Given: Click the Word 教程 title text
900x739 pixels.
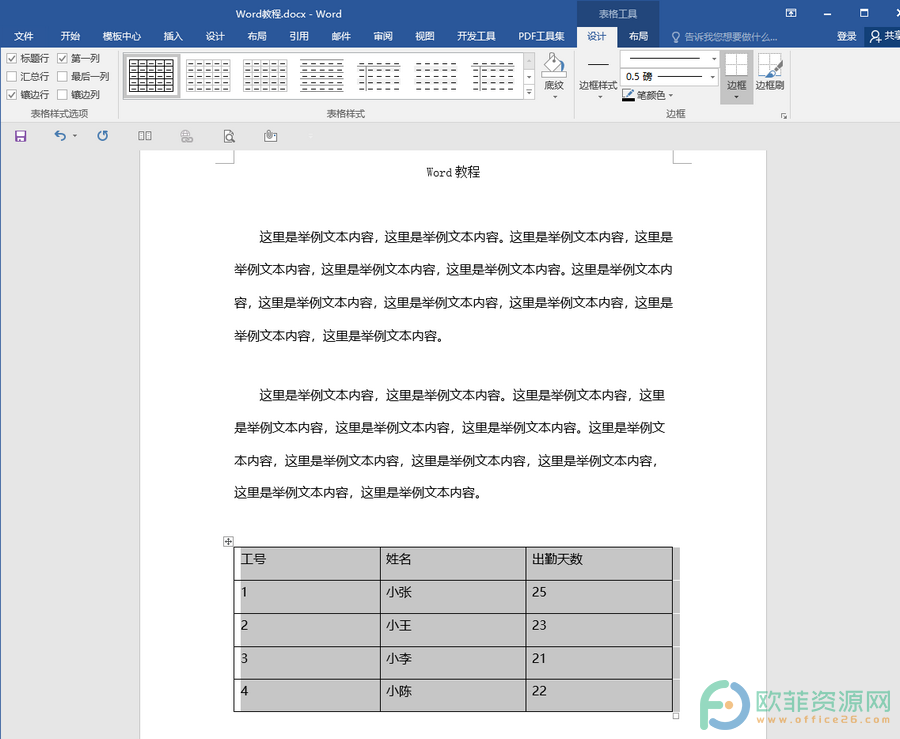Looking at the screenshot, I should tap(453, 172).
